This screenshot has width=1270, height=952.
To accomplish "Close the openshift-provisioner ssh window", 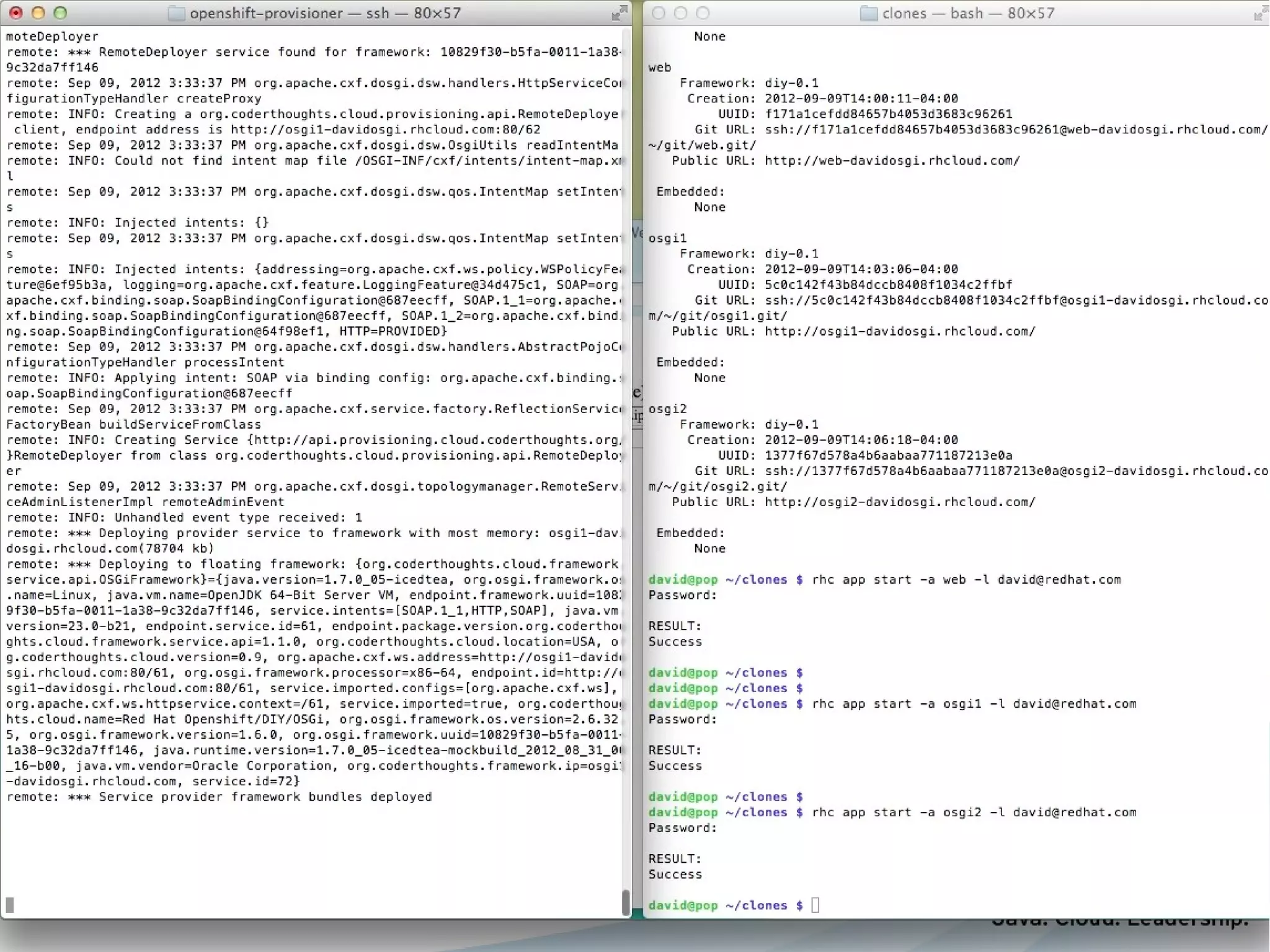I will 16,13.
